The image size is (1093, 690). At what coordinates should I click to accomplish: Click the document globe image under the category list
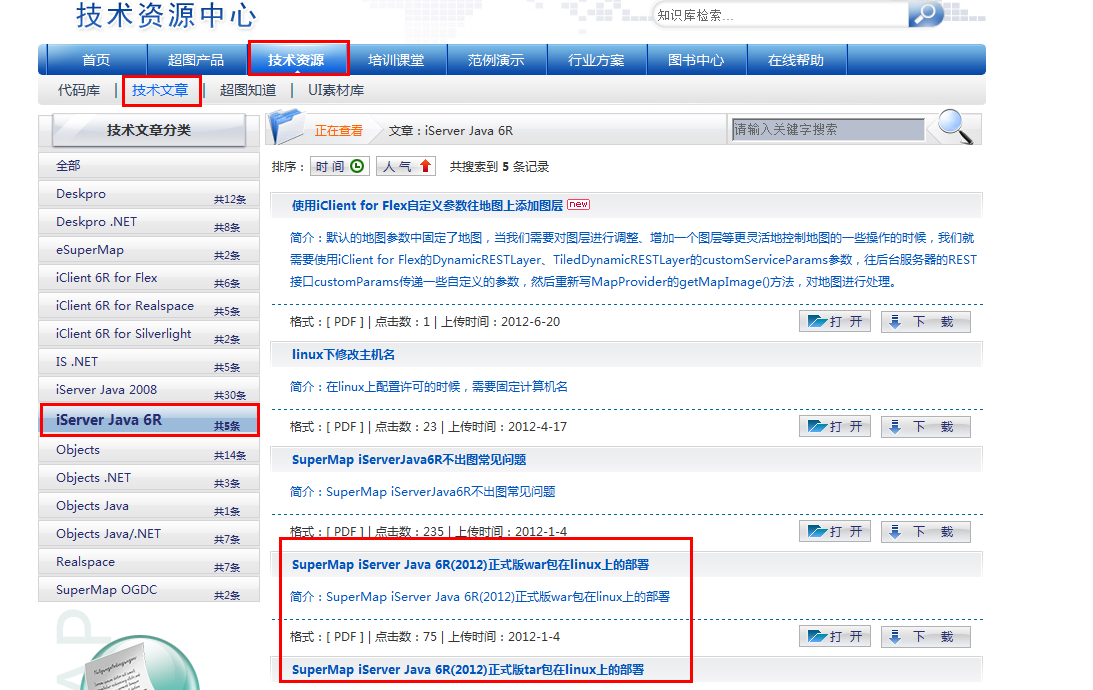click(139, 662)
